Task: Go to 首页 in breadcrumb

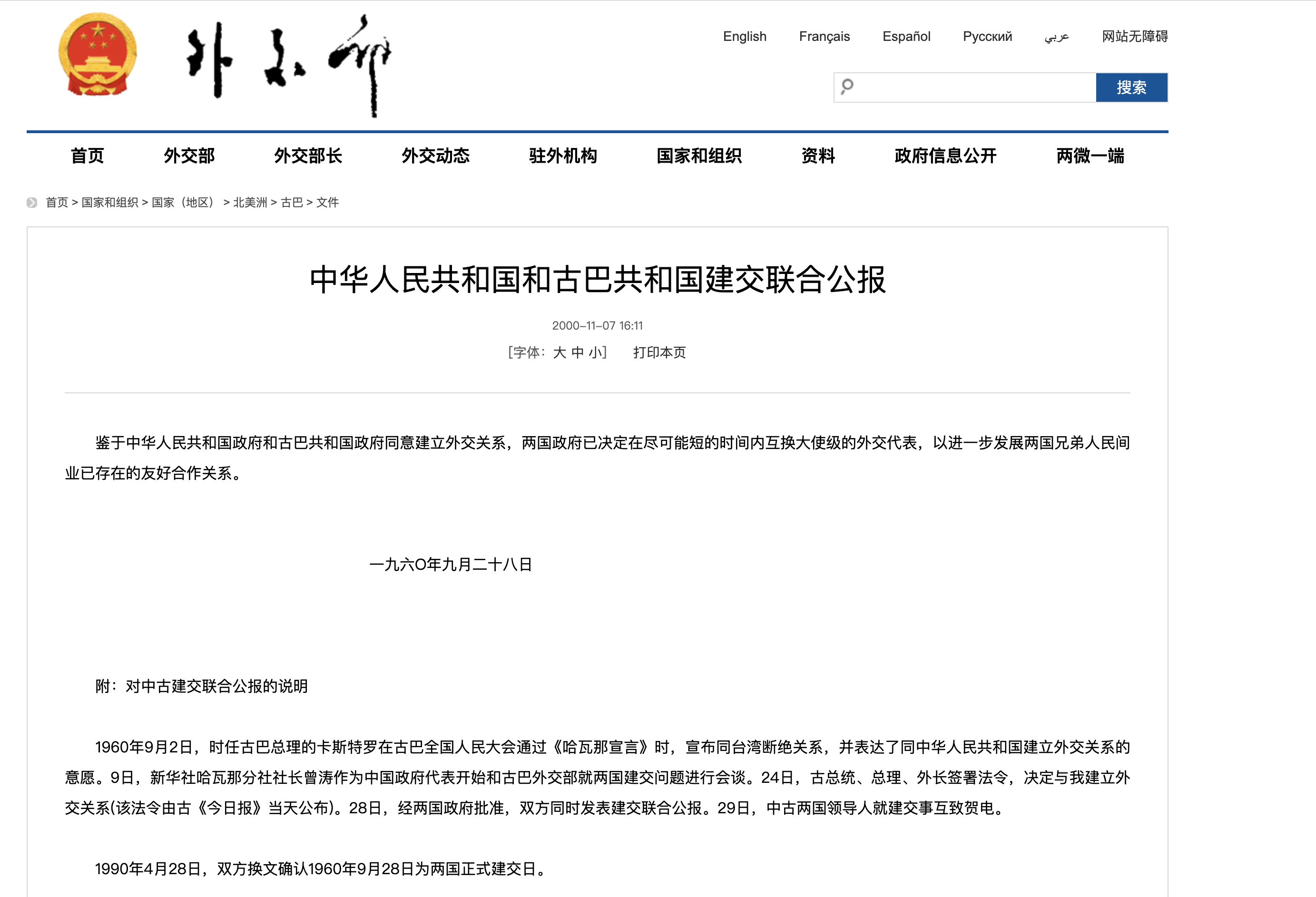Action: coord(57,203)
